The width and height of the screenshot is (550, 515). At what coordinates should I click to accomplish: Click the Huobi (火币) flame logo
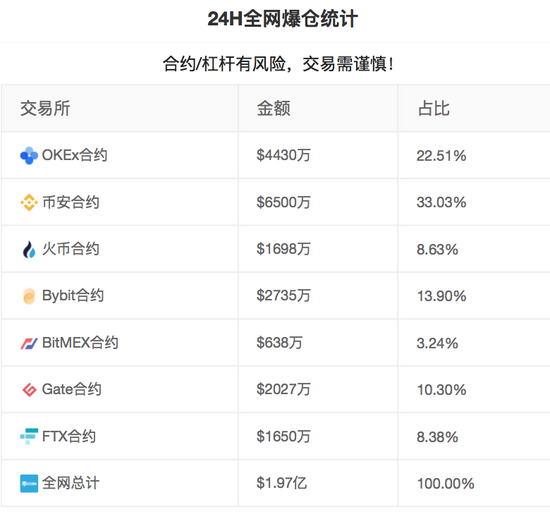(x=29, y=249)
